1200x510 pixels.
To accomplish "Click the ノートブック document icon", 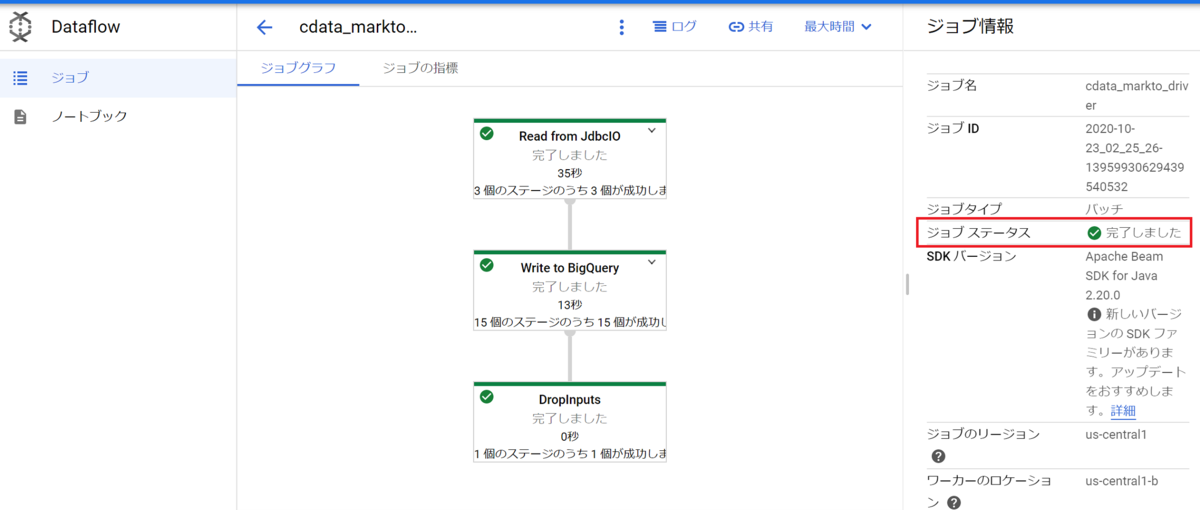I will pos(20,117).
